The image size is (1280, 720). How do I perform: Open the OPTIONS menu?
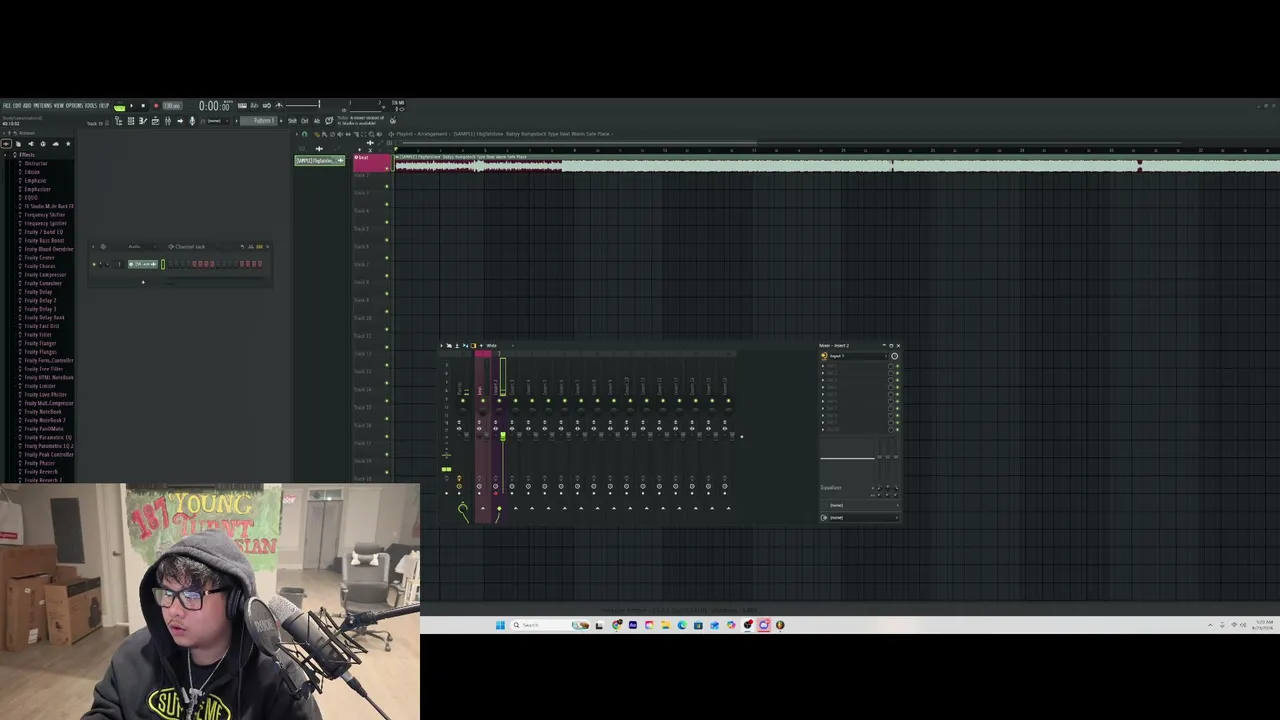click(75, 105)
